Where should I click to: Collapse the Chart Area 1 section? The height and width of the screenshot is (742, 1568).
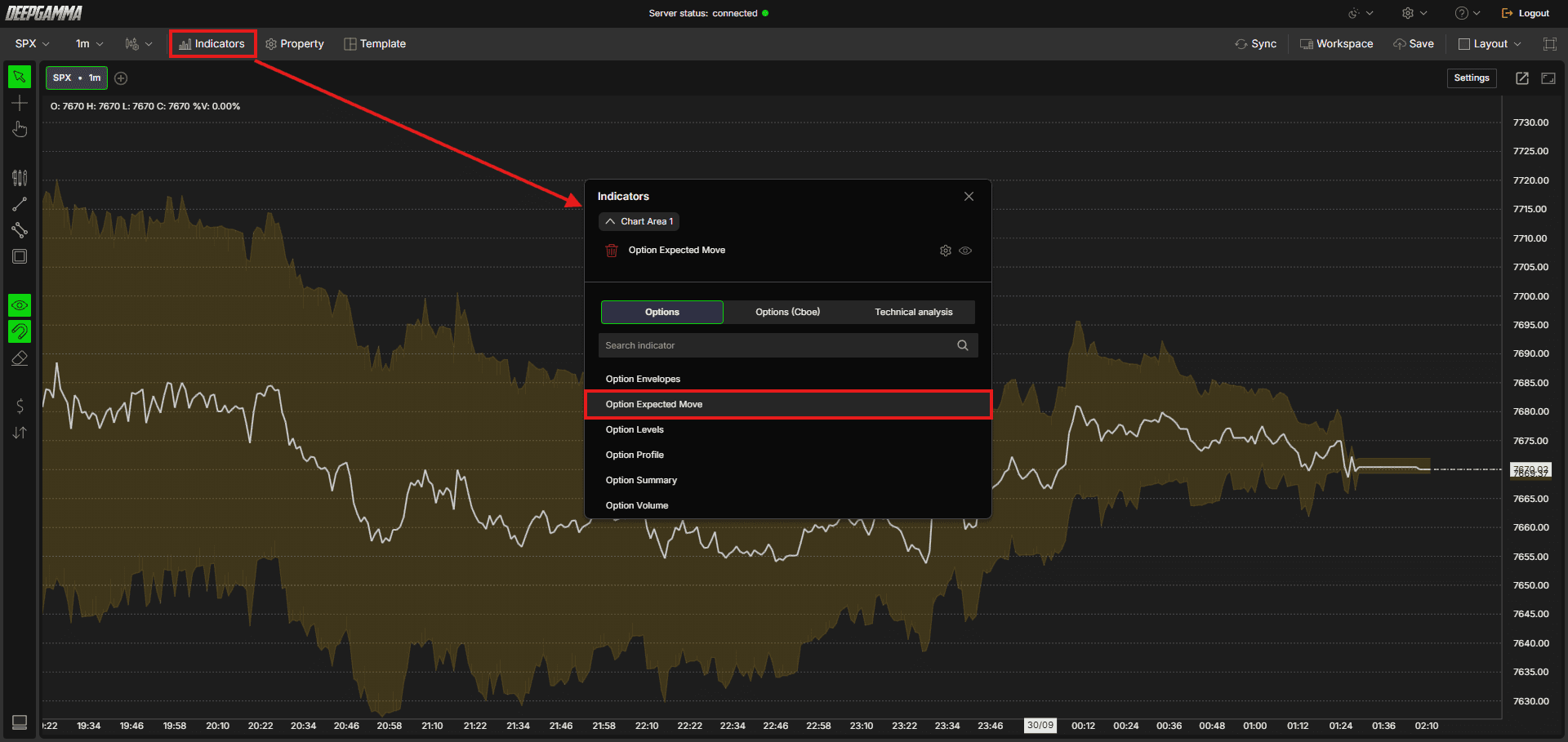click(x=639, y=221)
